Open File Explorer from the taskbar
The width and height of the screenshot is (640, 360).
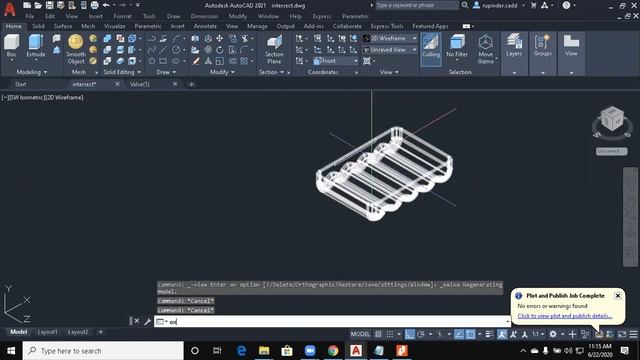264,351
